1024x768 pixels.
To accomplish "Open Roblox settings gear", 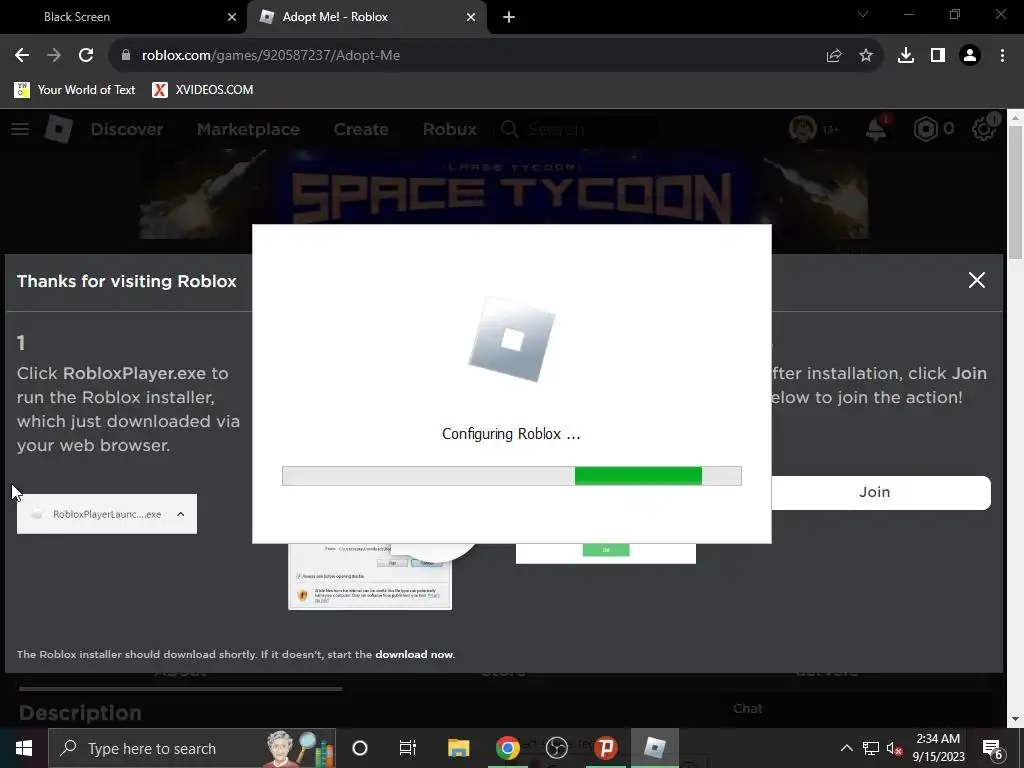I will pyautogui.click(x=984, y=129).
